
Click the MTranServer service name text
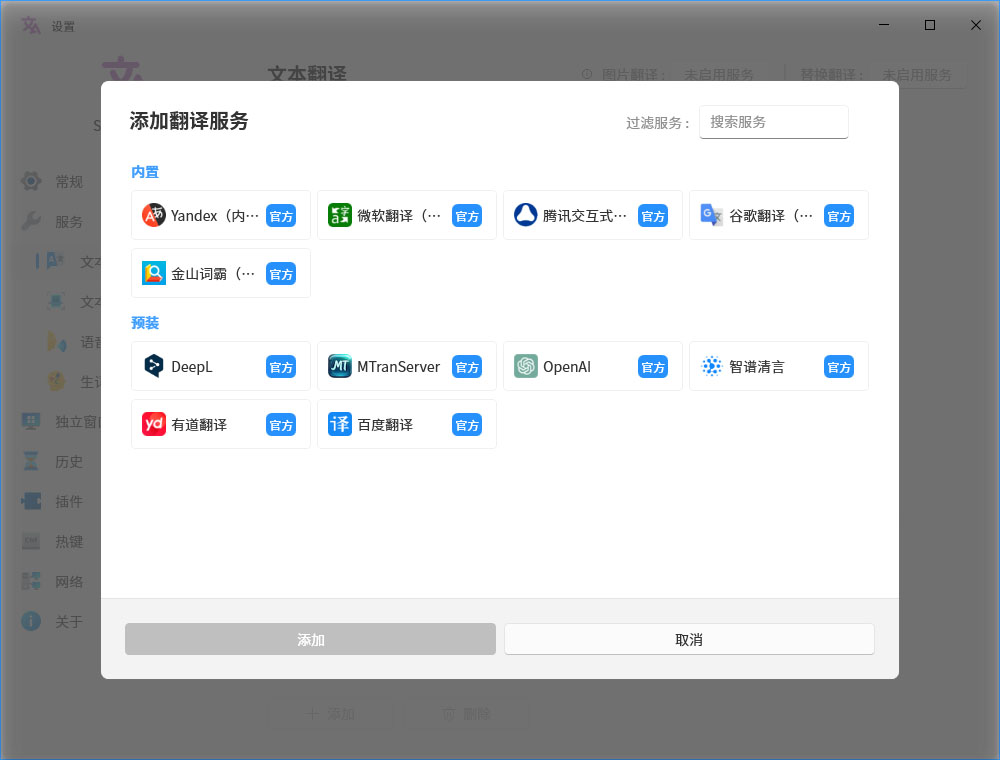pyautogui.click(x=399, y=367)
